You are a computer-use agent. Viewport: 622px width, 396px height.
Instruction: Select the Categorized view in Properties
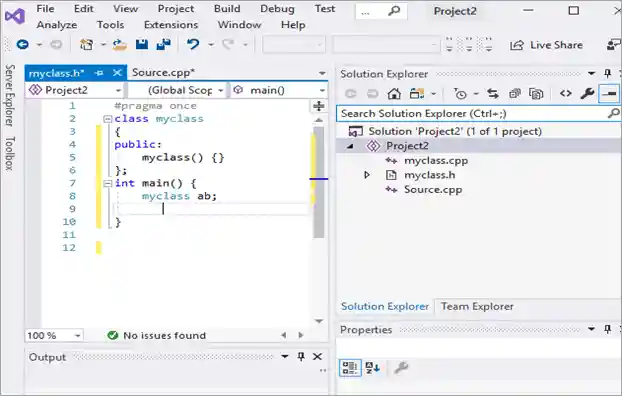coord(350,368)
